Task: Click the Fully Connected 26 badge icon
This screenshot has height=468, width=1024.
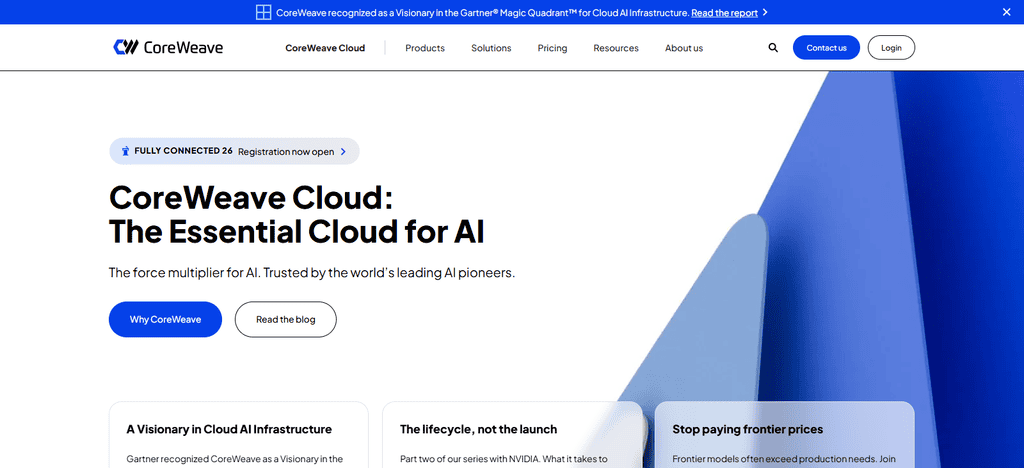Action: (125, 151)
